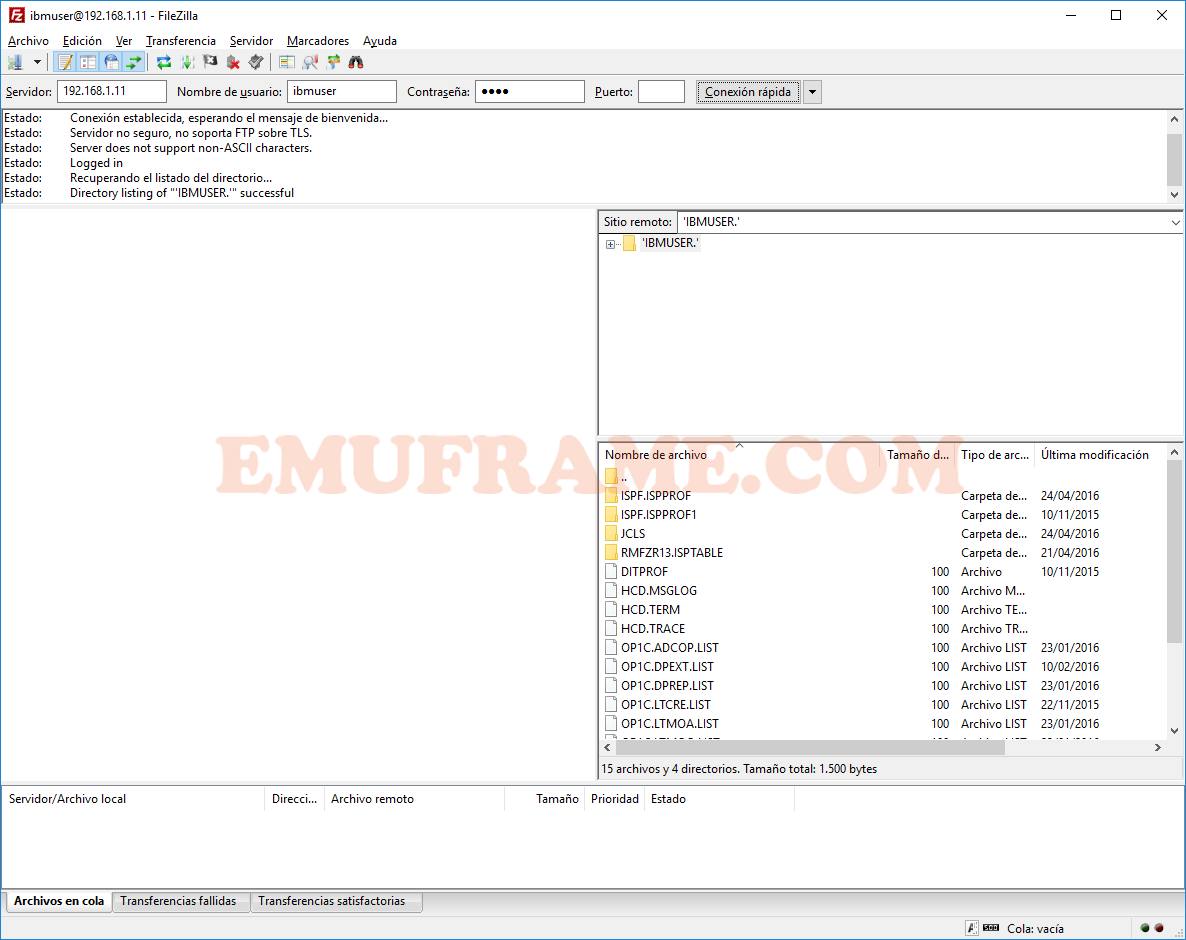Open filename filters magnifier icon

tap(310, 62)
